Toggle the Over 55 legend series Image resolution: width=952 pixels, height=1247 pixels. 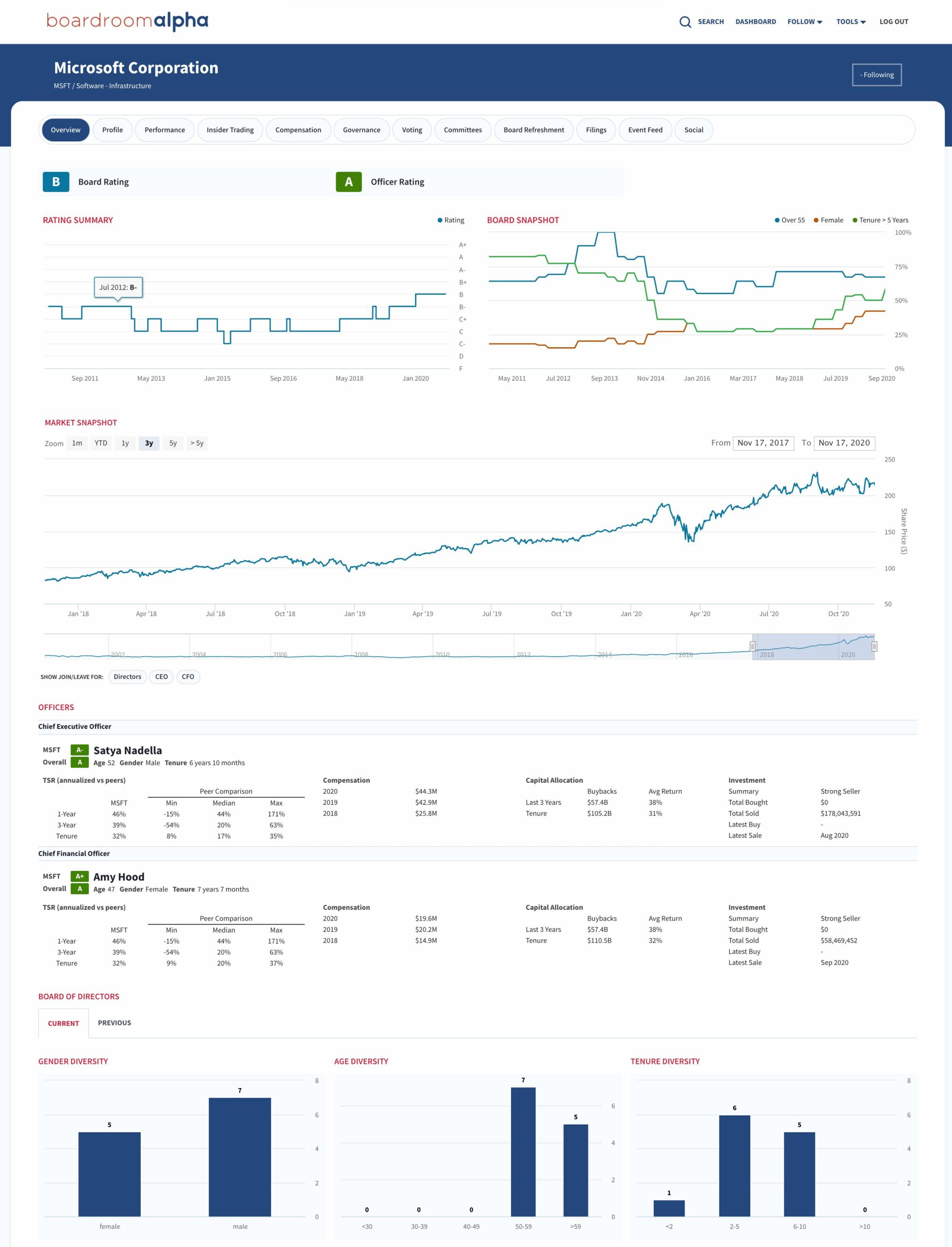click(x=789, y=220)
